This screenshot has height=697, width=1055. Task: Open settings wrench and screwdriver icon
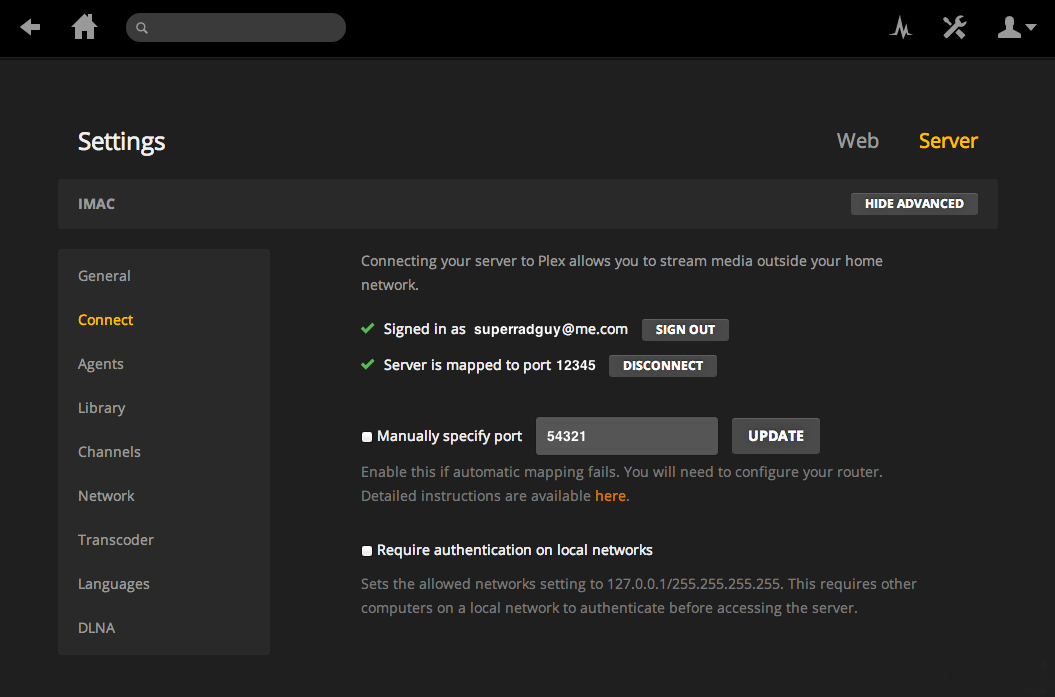pos(954,27)
